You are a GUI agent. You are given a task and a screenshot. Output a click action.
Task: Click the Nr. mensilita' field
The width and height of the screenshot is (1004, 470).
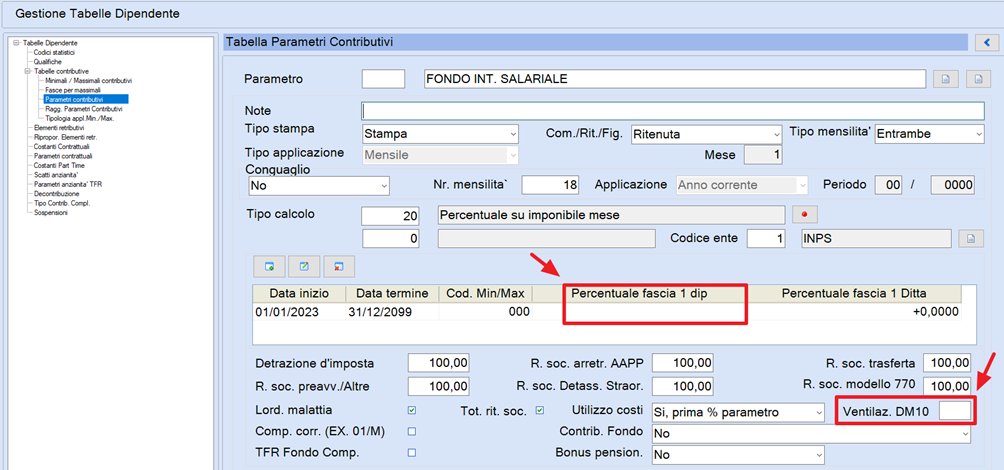pyautogui.click(x=551, y=186)
